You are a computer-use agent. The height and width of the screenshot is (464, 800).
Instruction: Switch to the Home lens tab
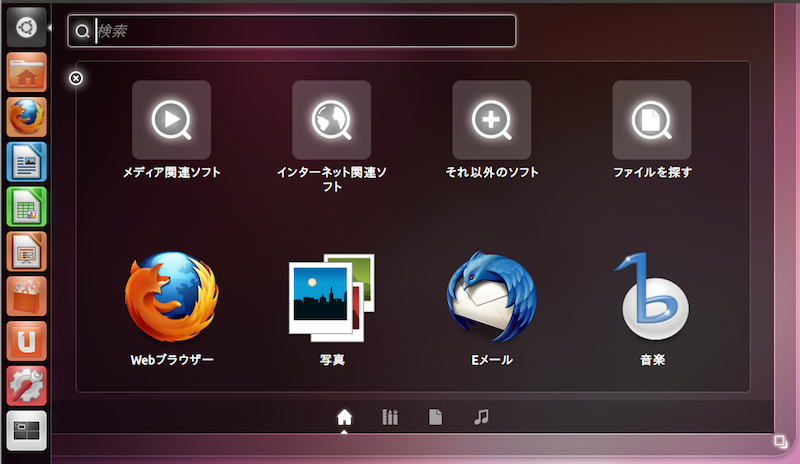[344, 417]
